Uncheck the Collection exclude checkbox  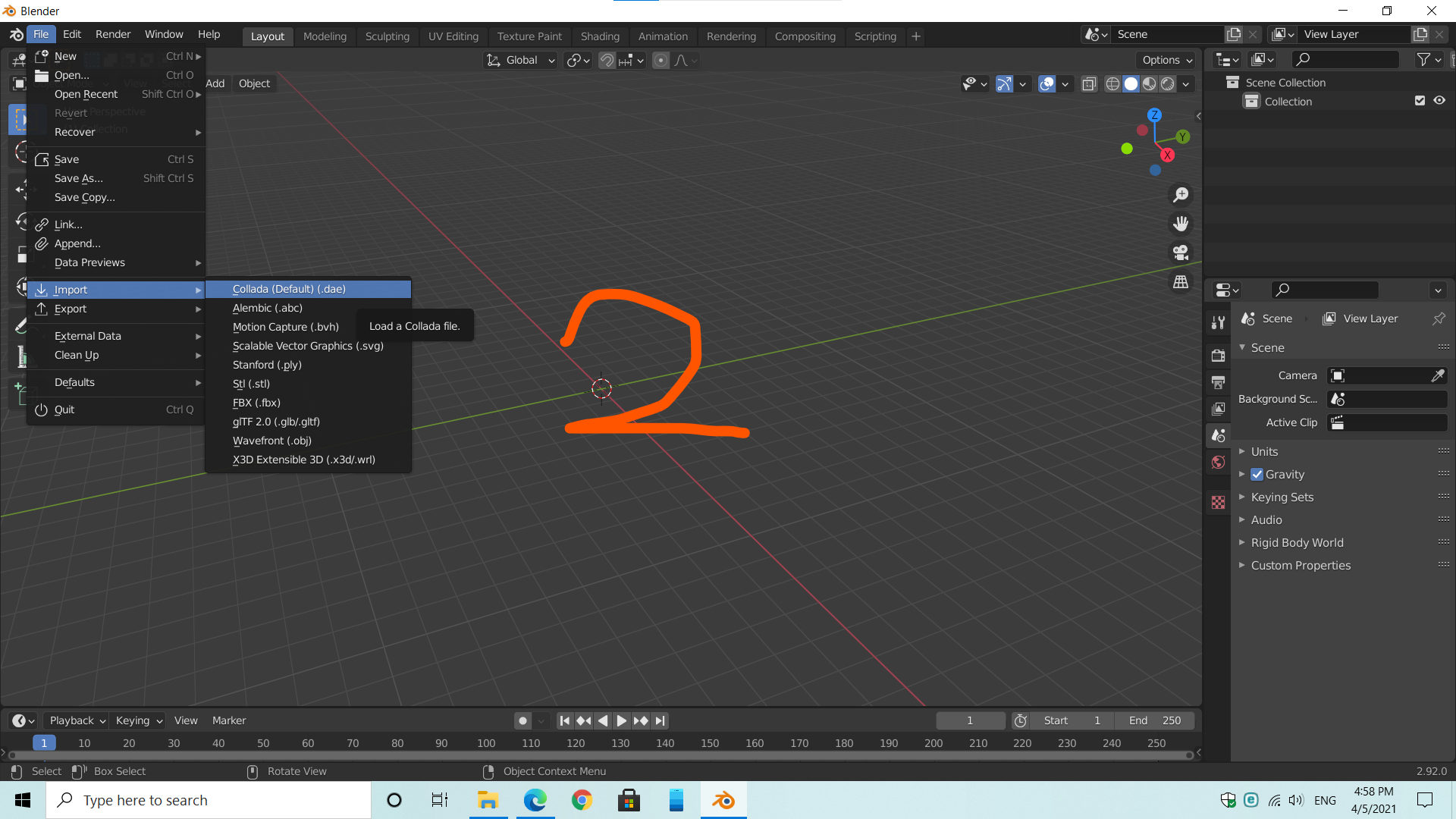click(x=1420, y=101)
